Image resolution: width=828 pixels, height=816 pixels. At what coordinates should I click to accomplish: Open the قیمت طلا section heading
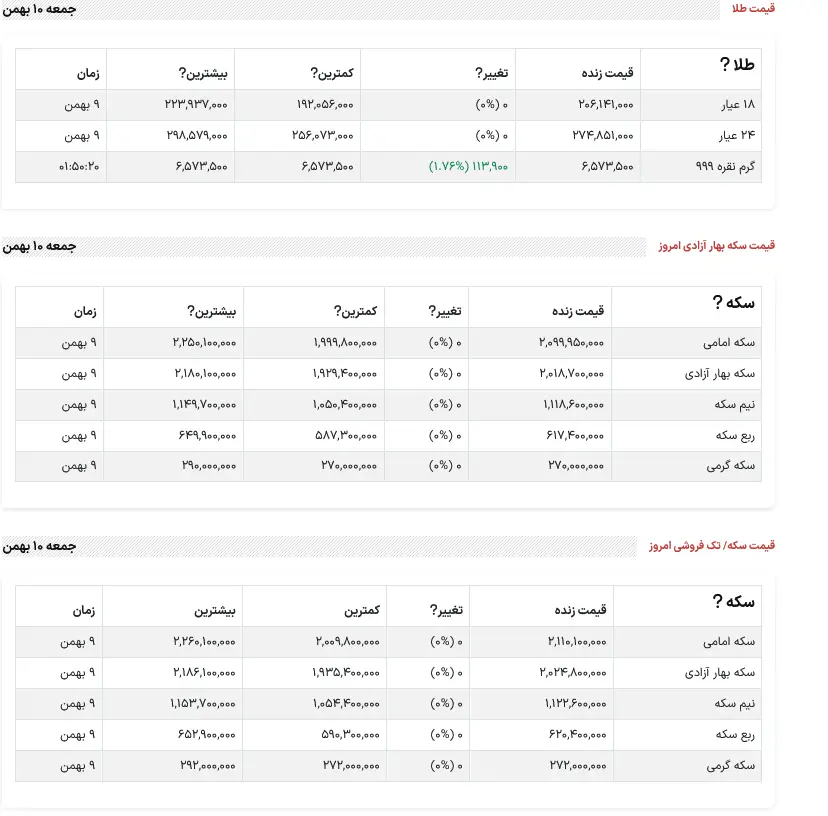click(754, 8)
